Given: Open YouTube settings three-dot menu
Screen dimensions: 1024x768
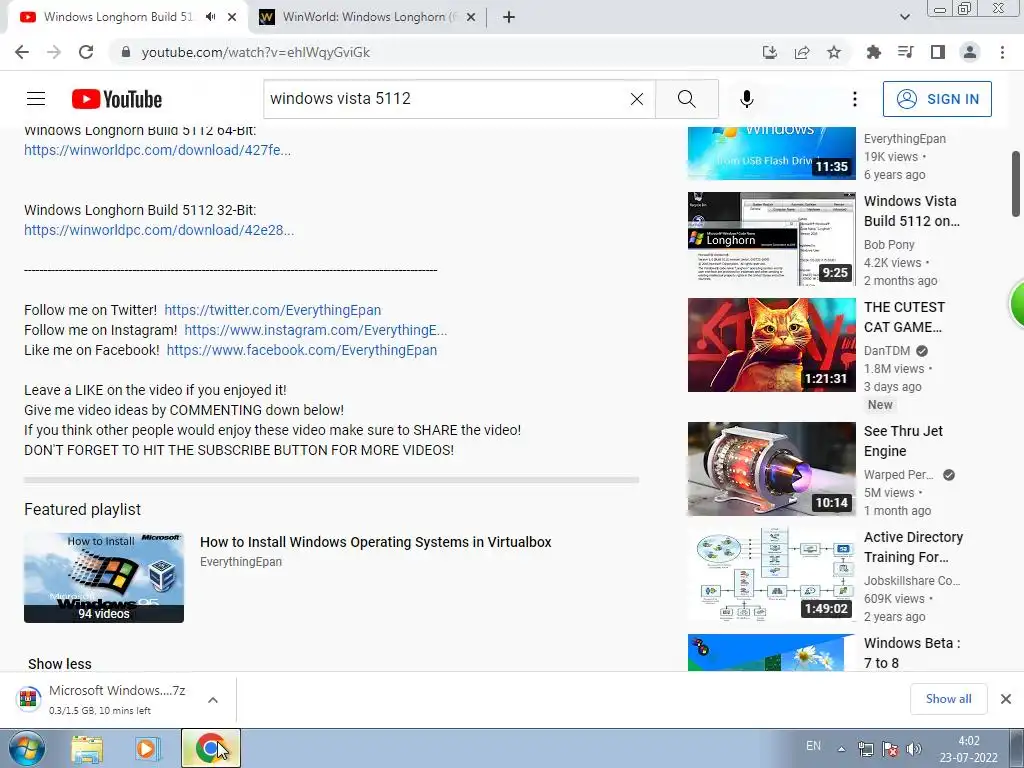Looking at the screenshot, I should point(854,99).
